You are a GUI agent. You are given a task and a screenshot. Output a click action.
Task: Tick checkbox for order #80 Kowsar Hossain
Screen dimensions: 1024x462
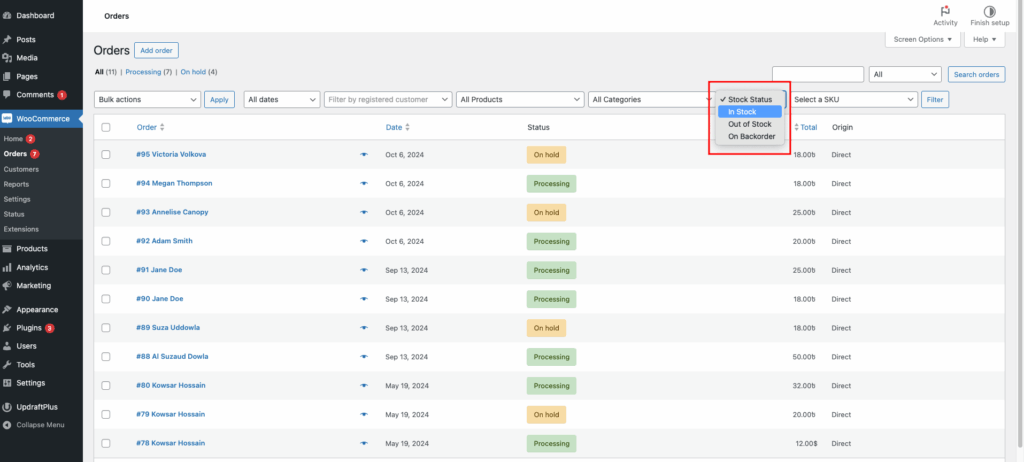106,386
